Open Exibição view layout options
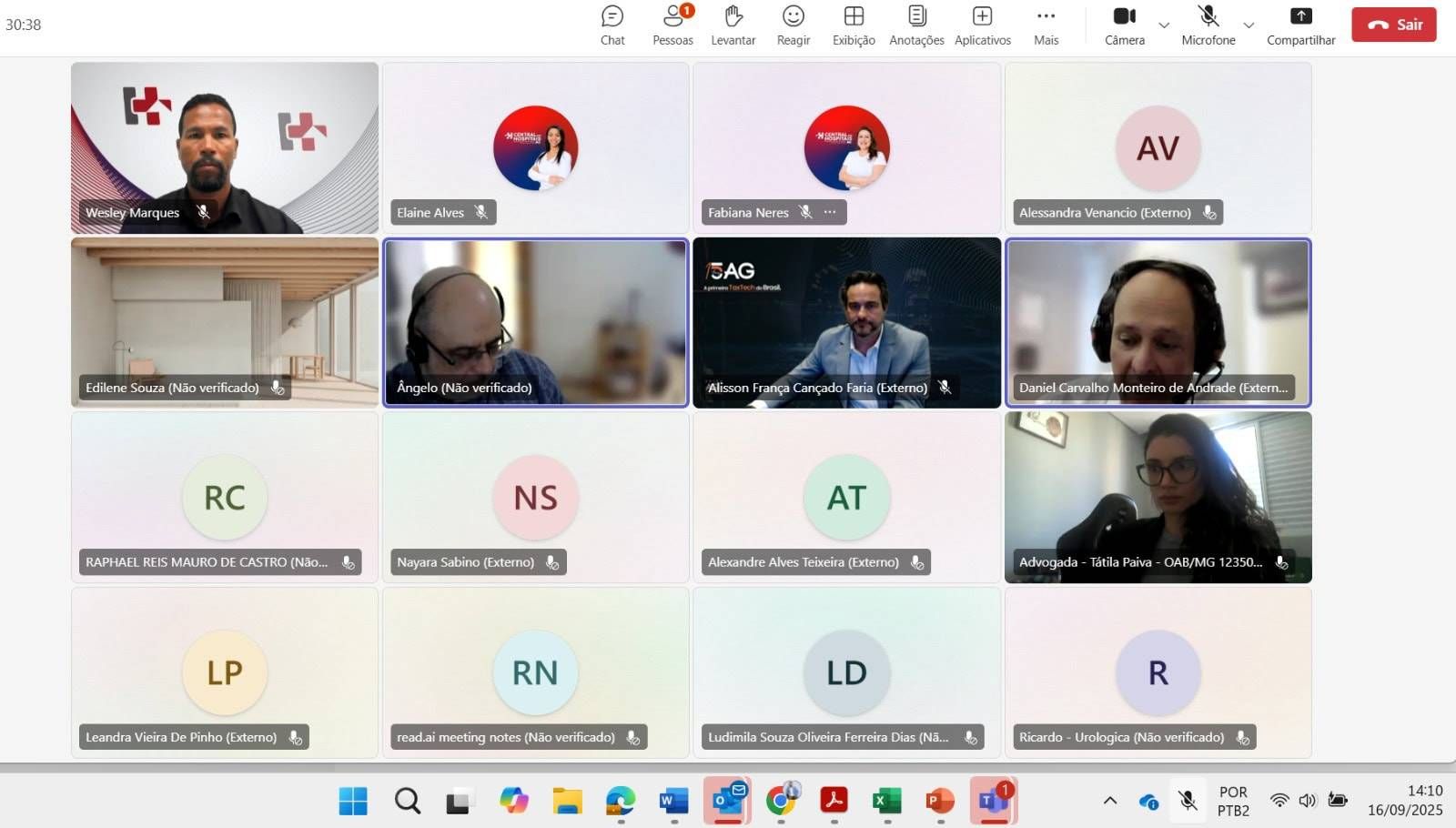 point(854,25)
